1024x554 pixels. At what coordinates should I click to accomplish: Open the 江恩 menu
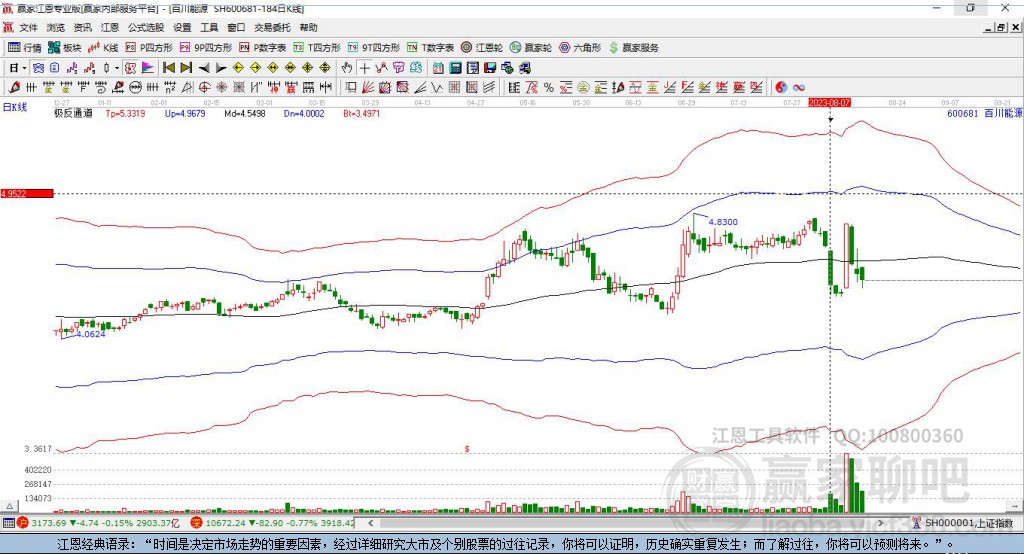[x=110, y=27]
